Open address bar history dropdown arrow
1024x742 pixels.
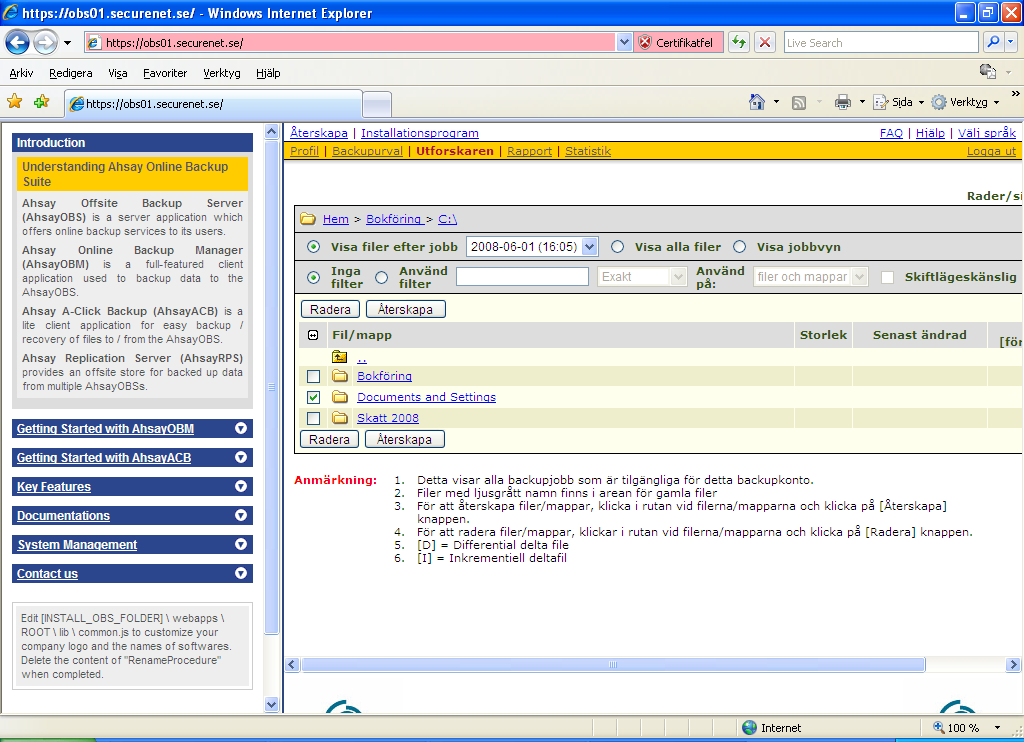point(624,42)
